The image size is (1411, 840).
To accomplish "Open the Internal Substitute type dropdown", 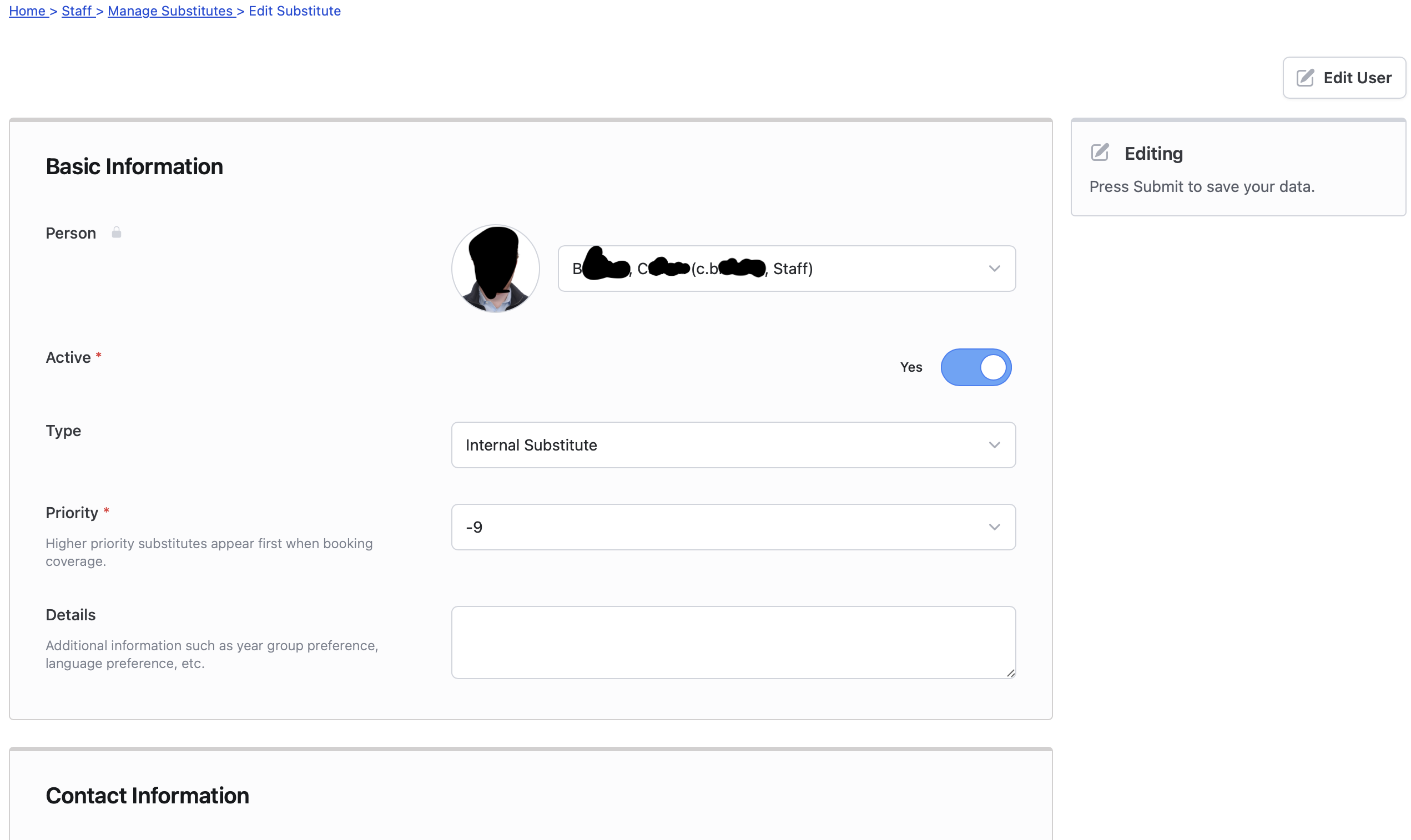I will (x=733, y=445).
